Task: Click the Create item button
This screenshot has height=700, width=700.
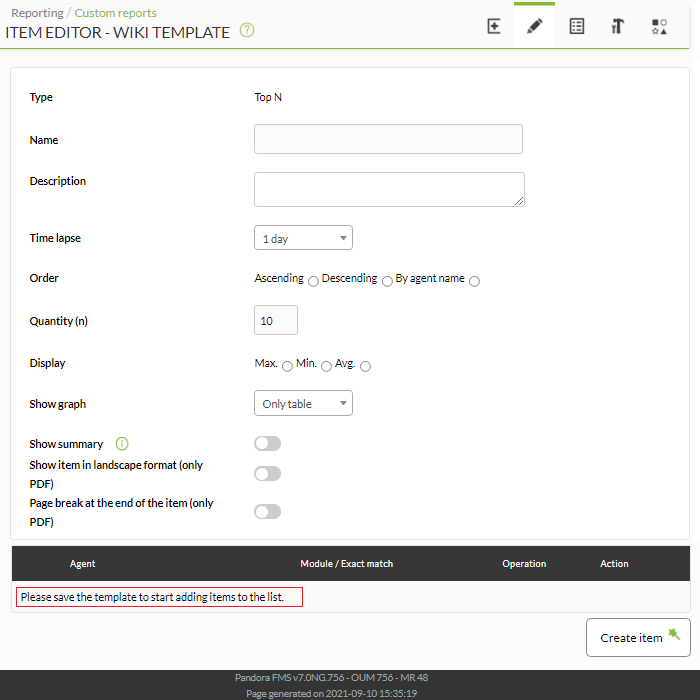Action: 638,637
